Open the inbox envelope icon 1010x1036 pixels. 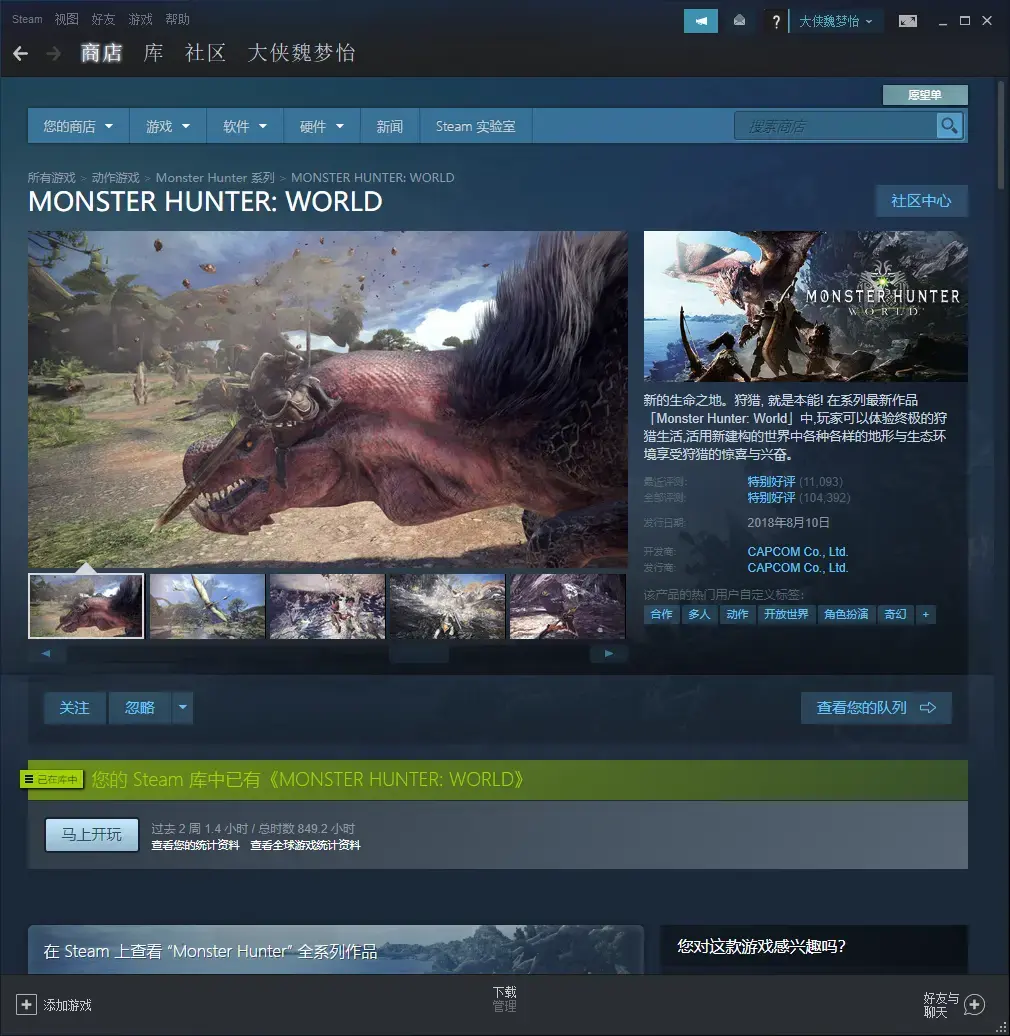(x=740, y=21)
